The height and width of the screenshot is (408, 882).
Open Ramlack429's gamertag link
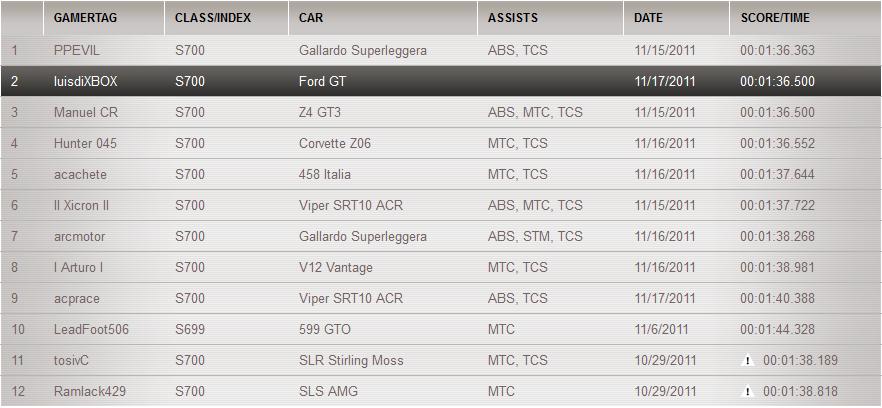point(90,391)
